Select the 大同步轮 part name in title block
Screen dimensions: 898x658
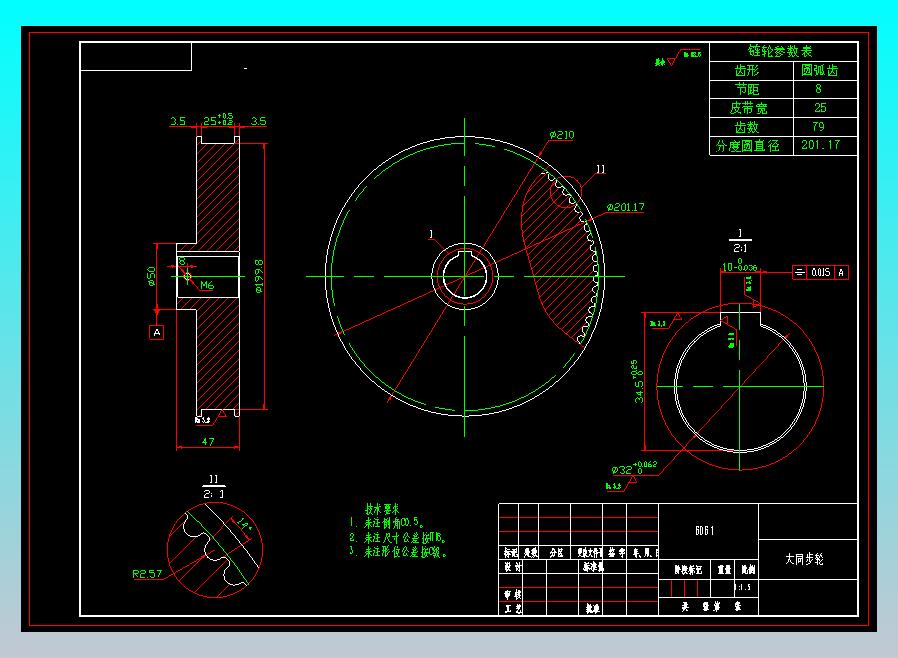pos(804,559)
